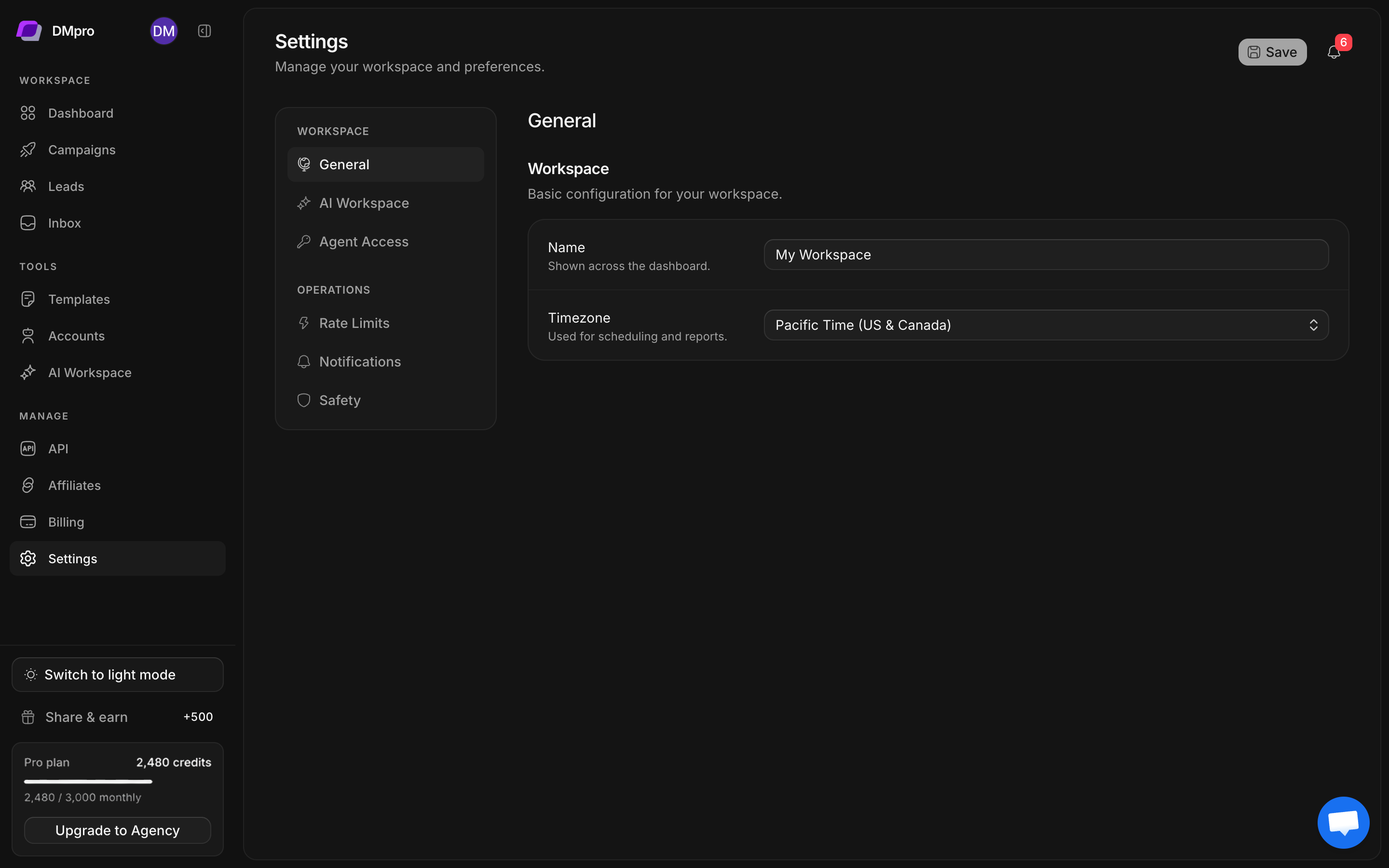Open the Timezone dropdown

[x=1047, y=325]
